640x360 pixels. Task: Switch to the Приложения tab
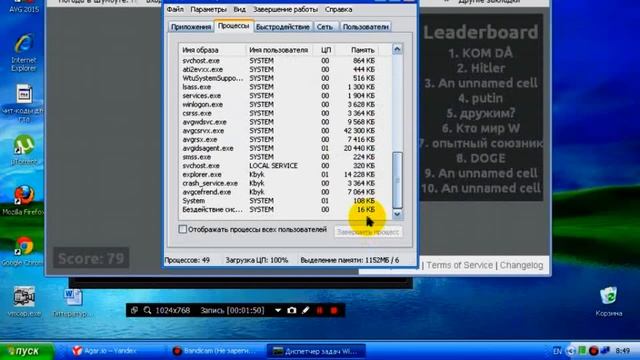tap(191, 27)
